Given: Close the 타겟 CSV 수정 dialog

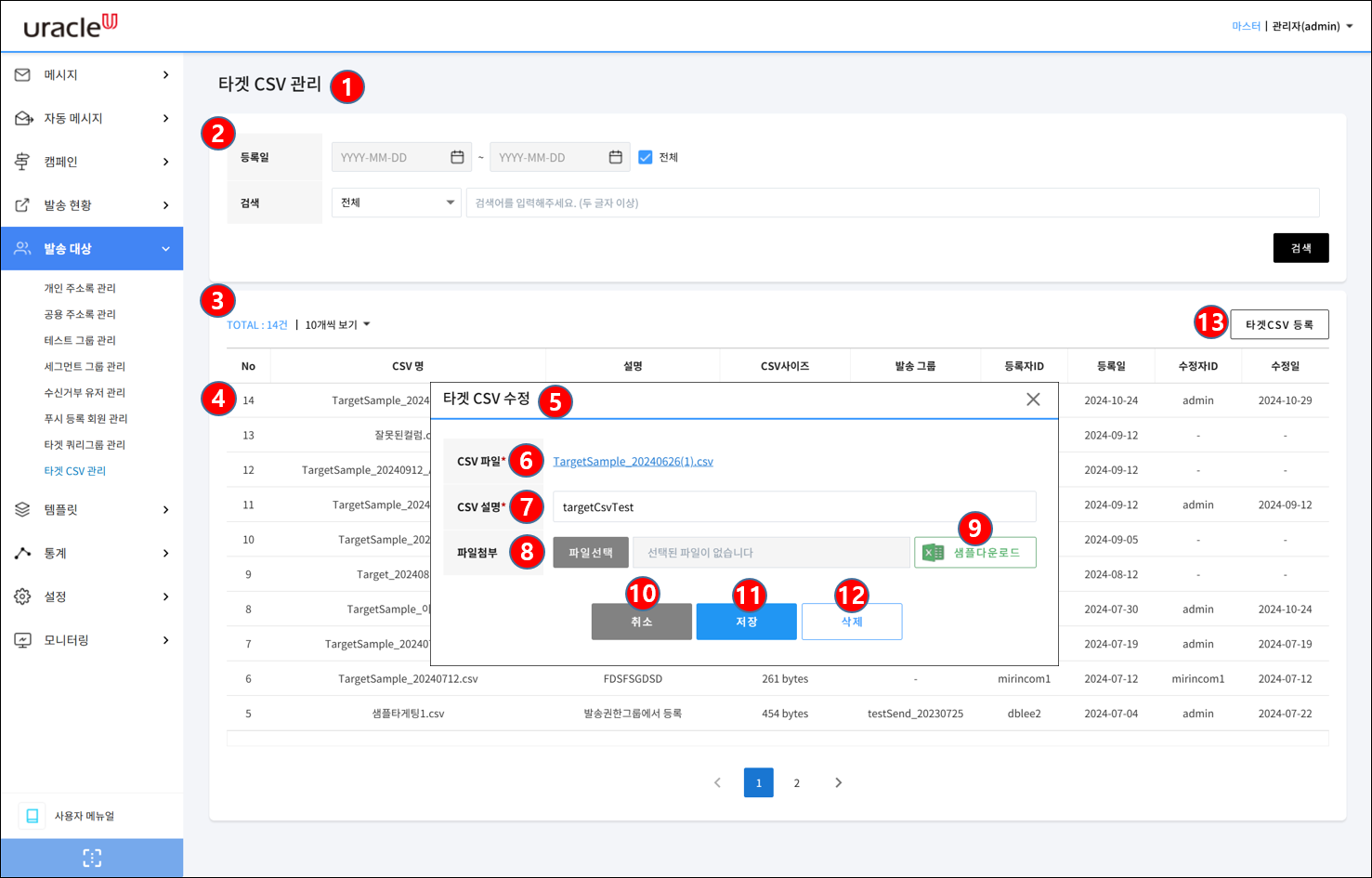Looking at the screenshot, I should click(1033, 400).
